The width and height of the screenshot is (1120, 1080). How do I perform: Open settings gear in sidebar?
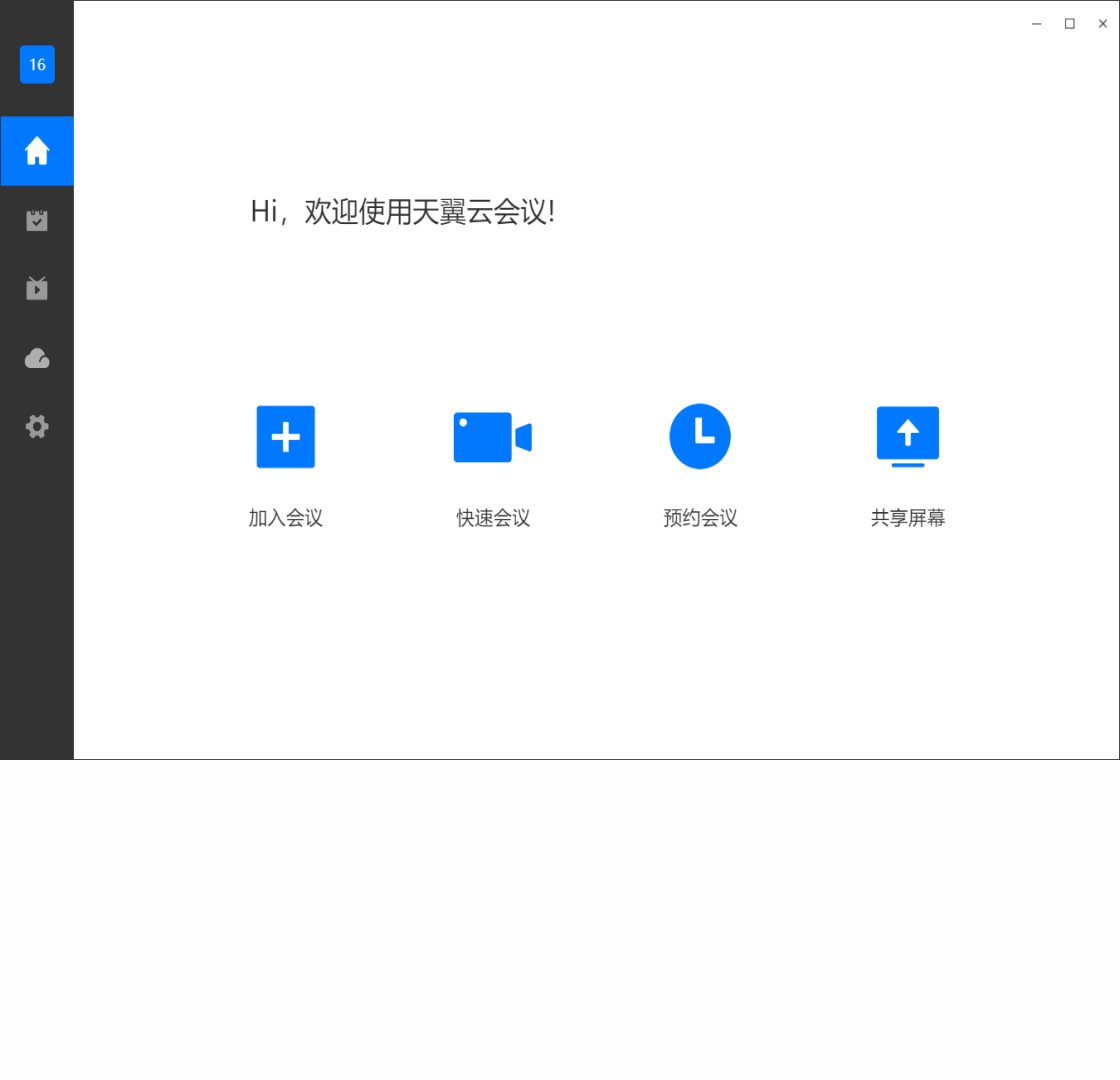(37, 426)
